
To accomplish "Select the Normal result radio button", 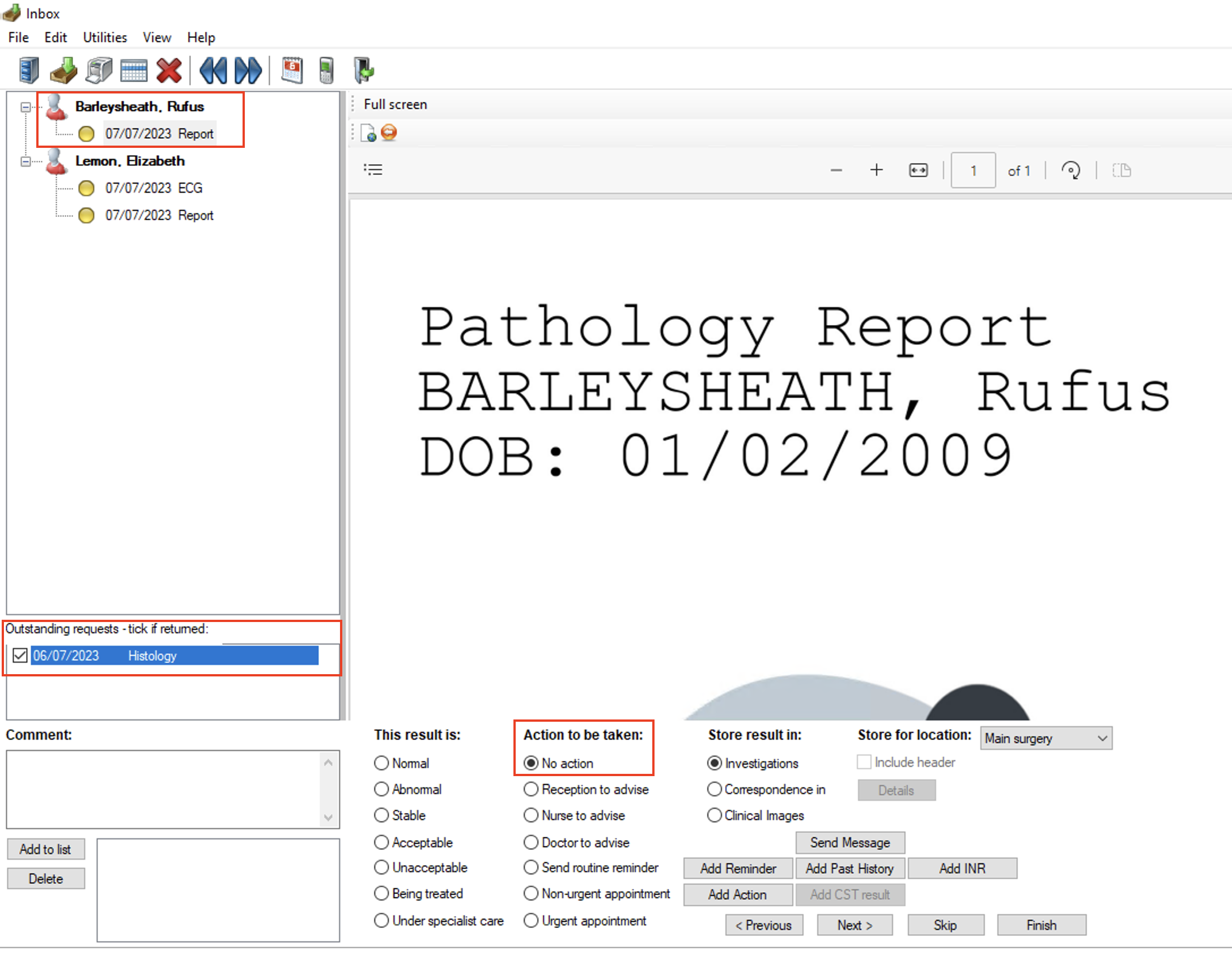I will (x=381, y=763).
